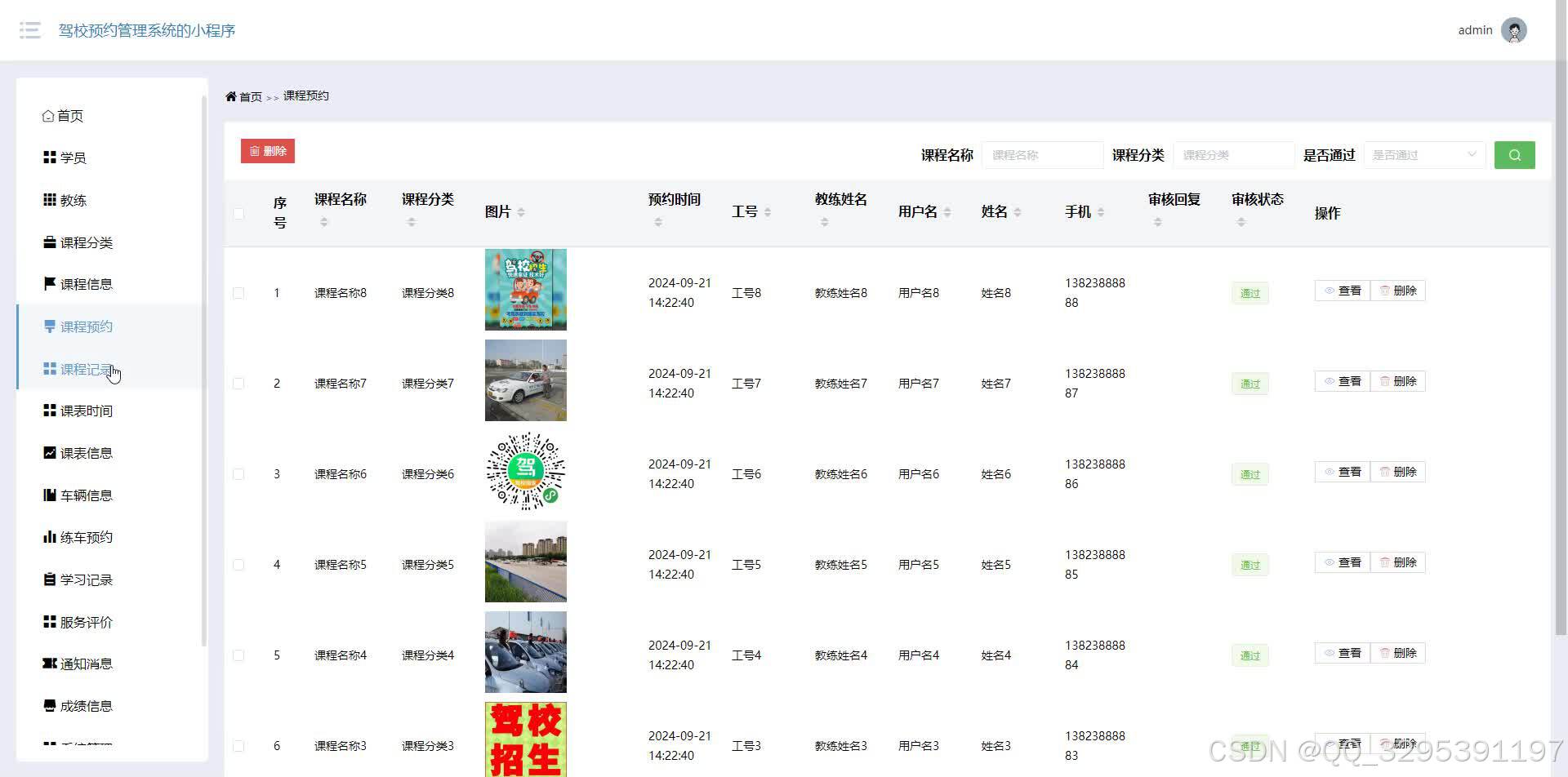The height and width of the screenshot is (777, 1568).
Task: Open the 车辆信息 sidebar icon
Action: [49, 495]
